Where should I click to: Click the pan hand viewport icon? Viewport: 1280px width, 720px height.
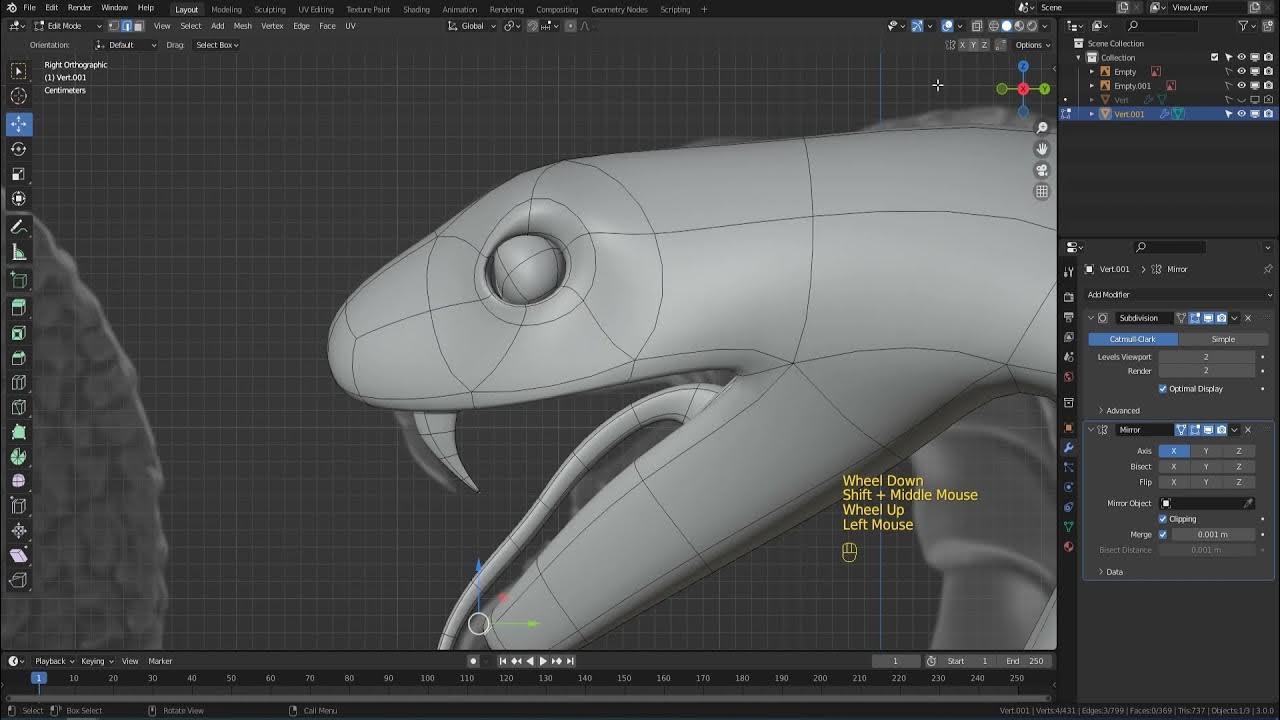click(1042, 149)
